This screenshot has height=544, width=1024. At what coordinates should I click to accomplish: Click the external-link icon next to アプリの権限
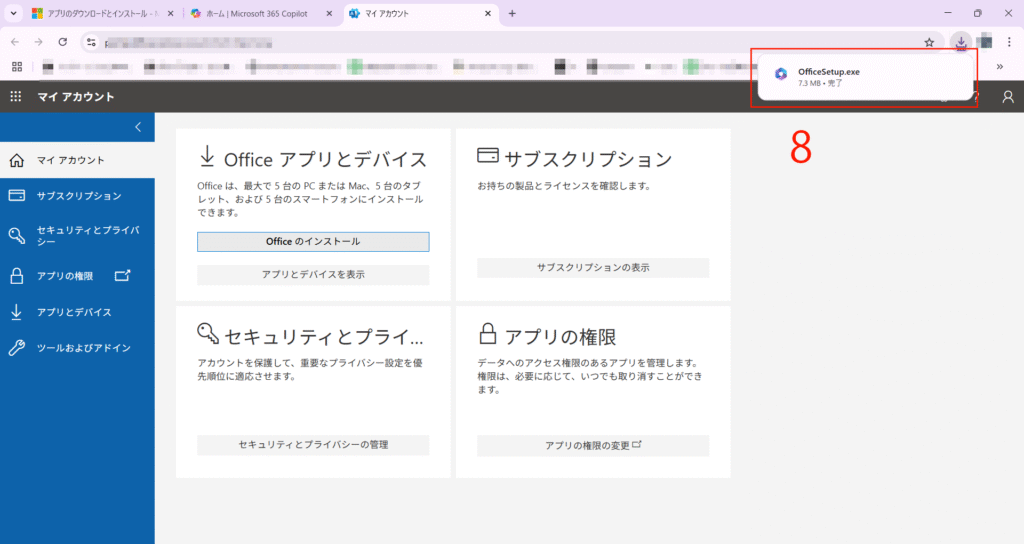[122, 276]
